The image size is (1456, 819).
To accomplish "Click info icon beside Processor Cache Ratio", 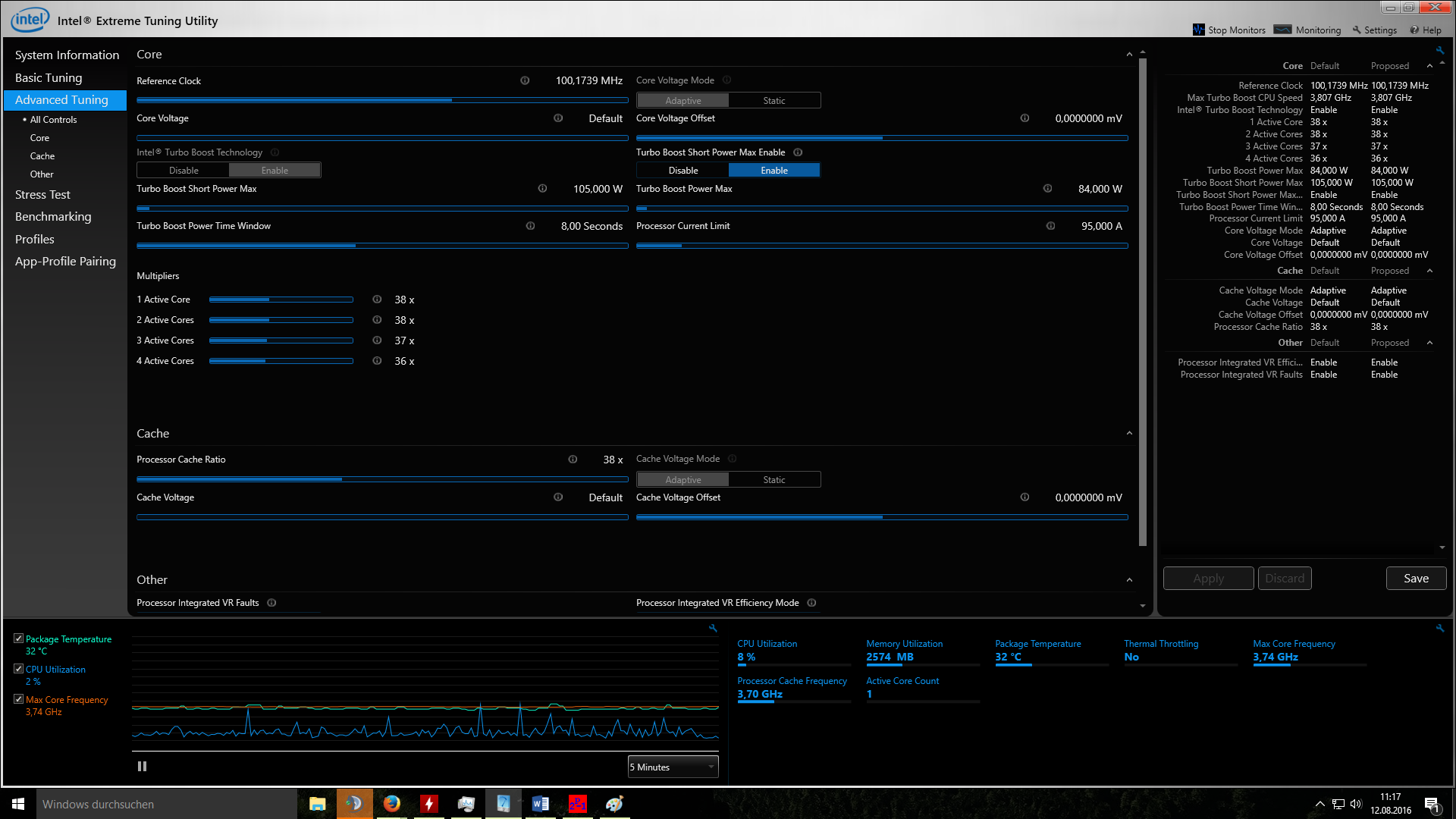I will [573, 460].
